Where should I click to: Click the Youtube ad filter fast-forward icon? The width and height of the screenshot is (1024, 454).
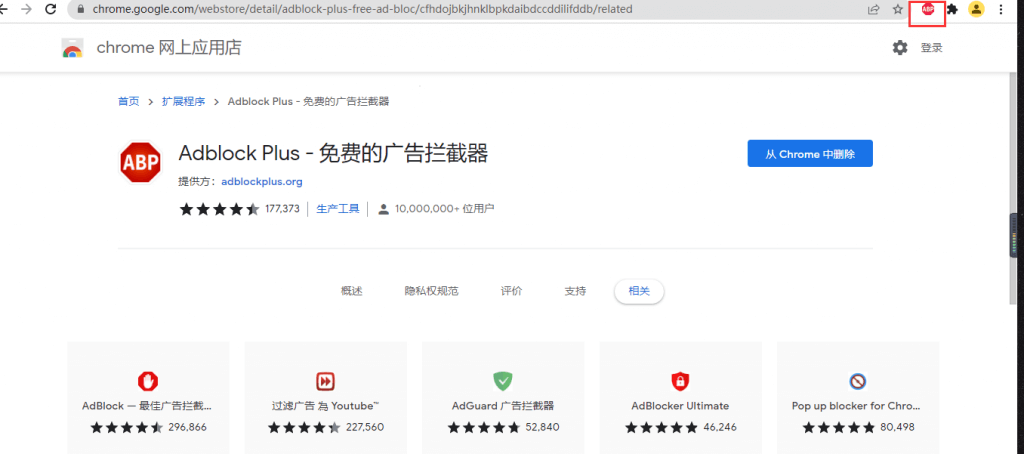[325, 381]
